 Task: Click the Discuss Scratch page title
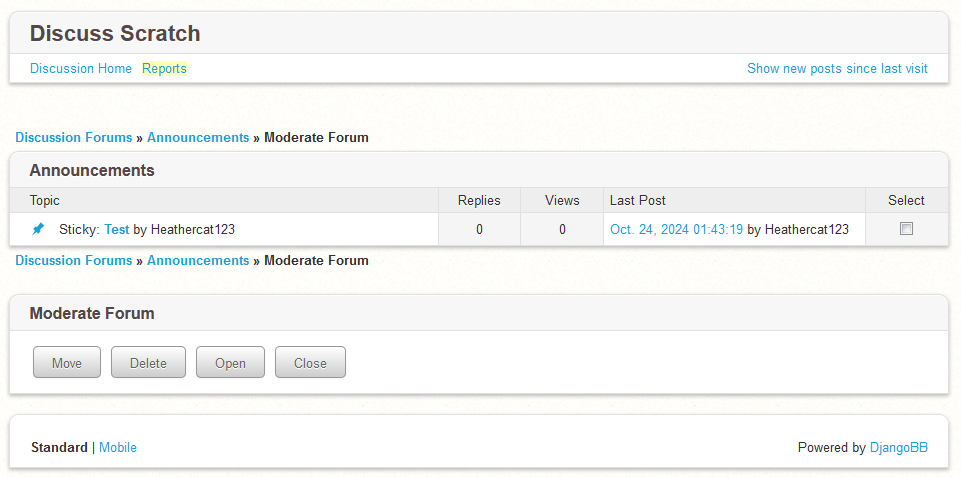(115, 34)
